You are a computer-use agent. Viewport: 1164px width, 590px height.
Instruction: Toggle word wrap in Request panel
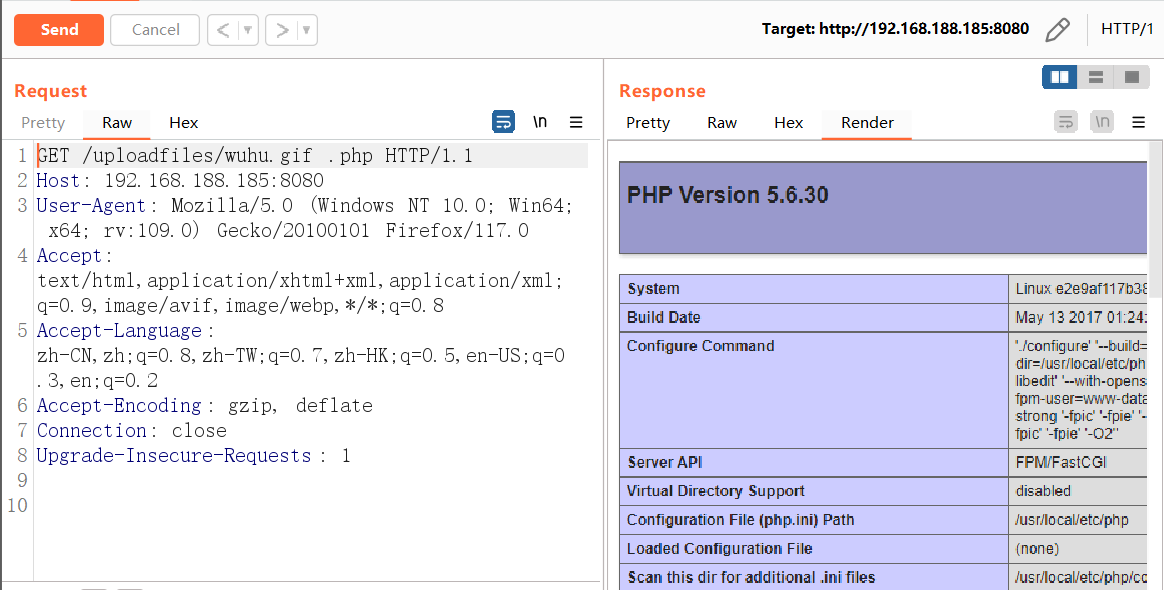[x=503, y=122]
